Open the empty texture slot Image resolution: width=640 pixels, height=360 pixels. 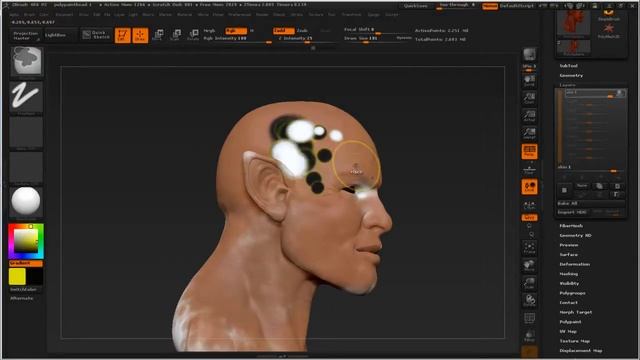(x=26, y=167)
